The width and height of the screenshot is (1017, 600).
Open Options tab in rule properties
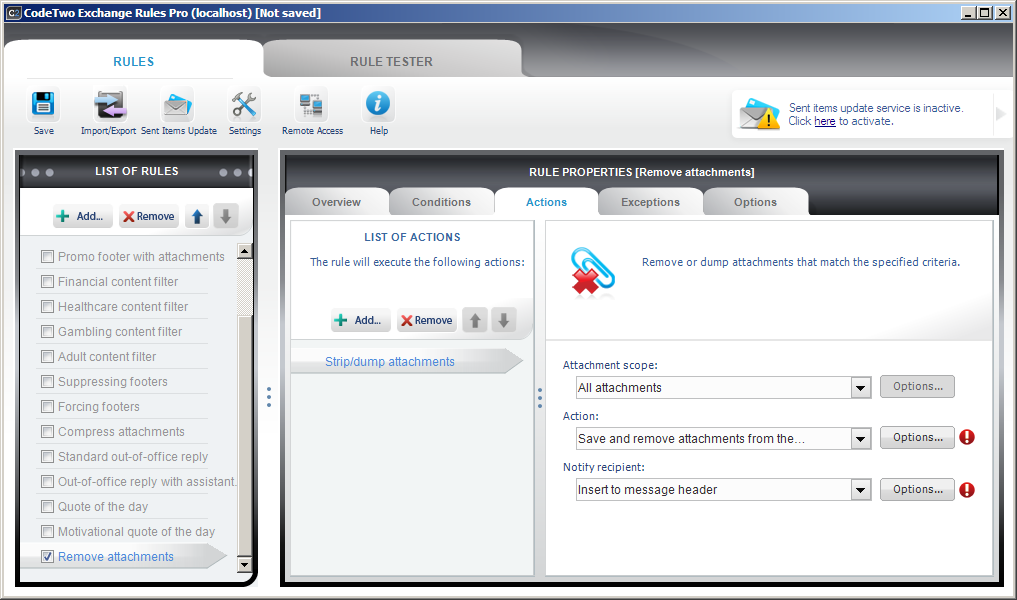(755, 202)
